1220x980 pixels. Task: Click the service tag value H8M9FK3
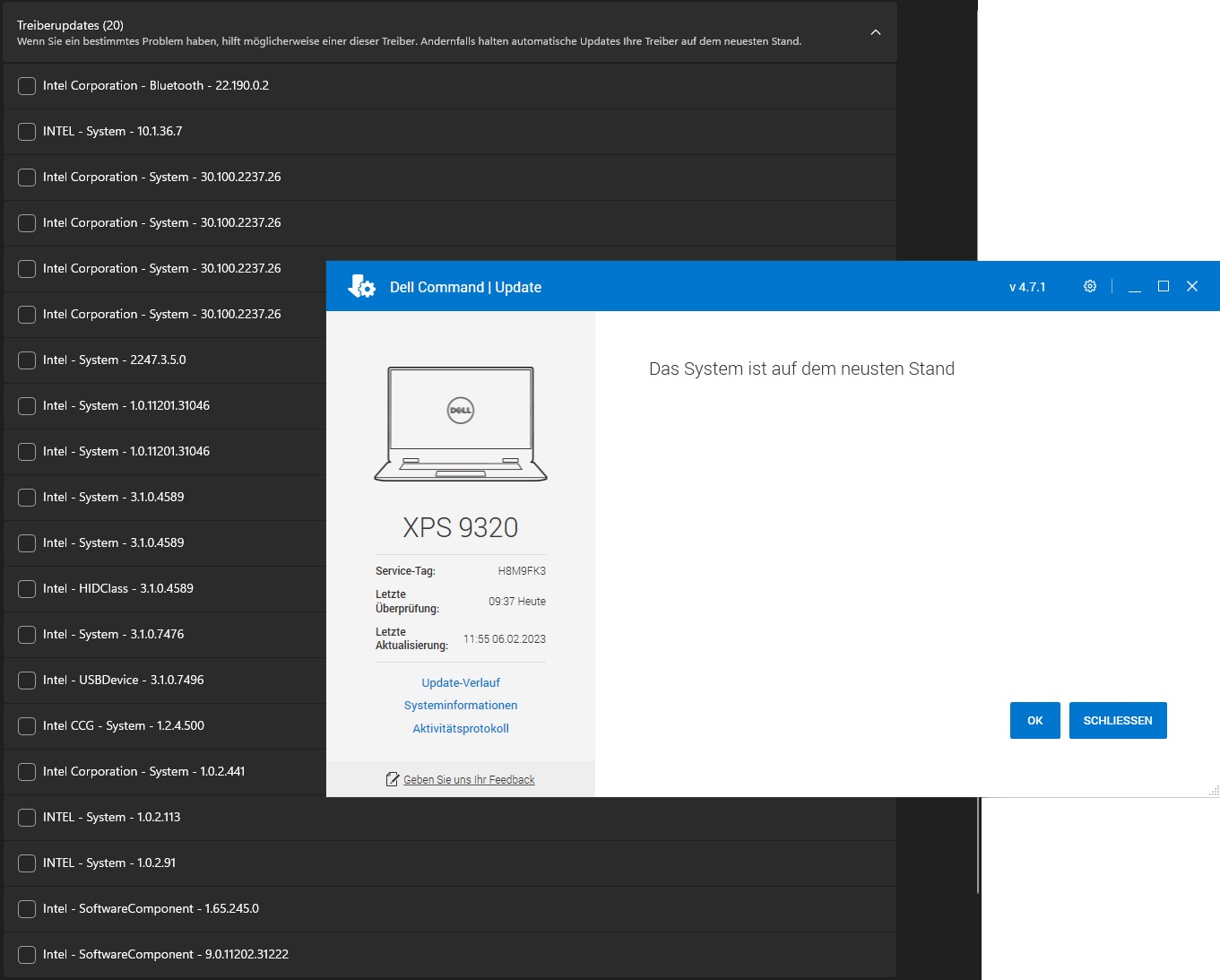(x=522, y=571)
